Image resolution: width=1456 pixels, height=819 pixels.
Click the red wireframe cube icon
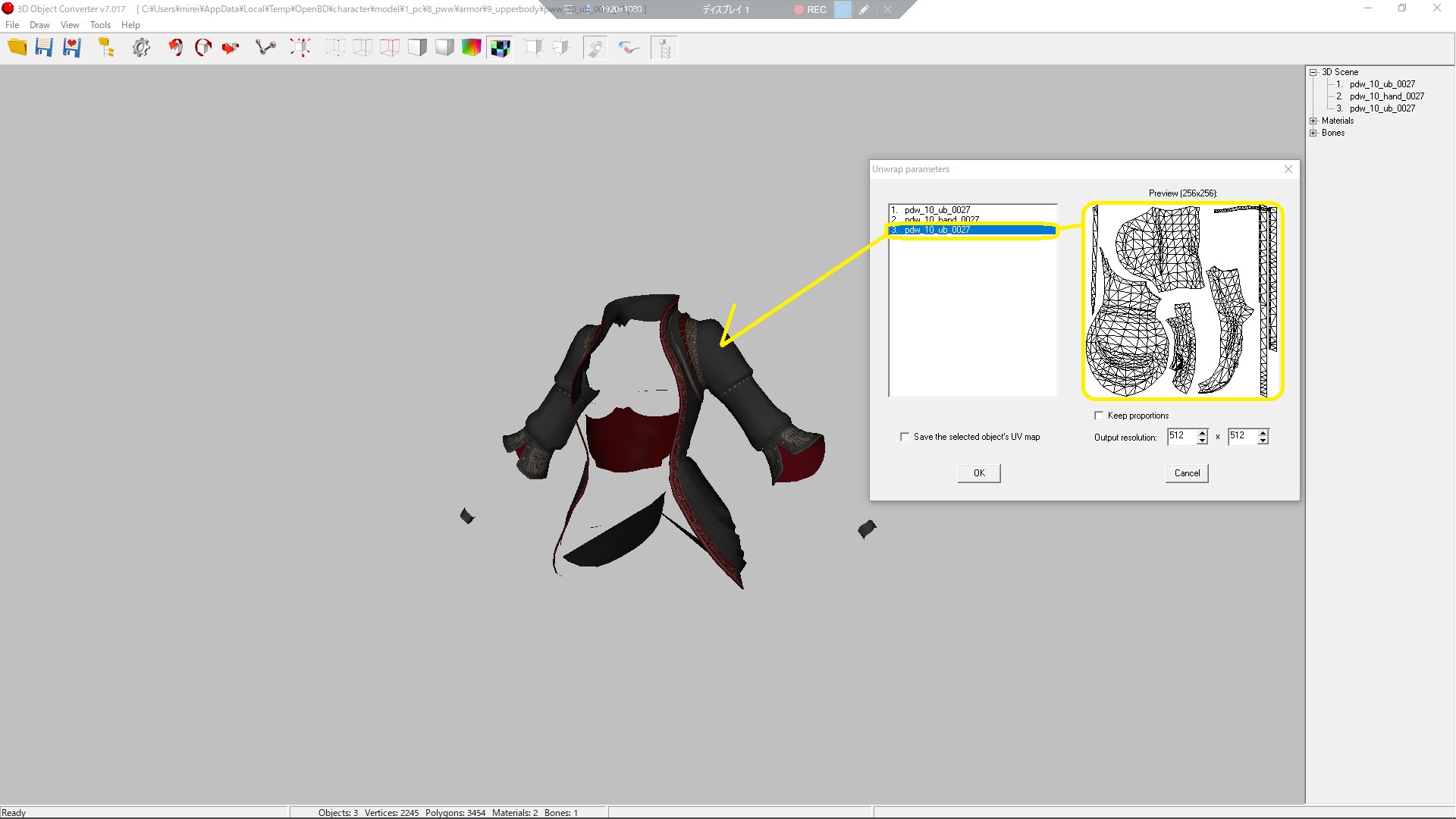(x=390, y=48)
